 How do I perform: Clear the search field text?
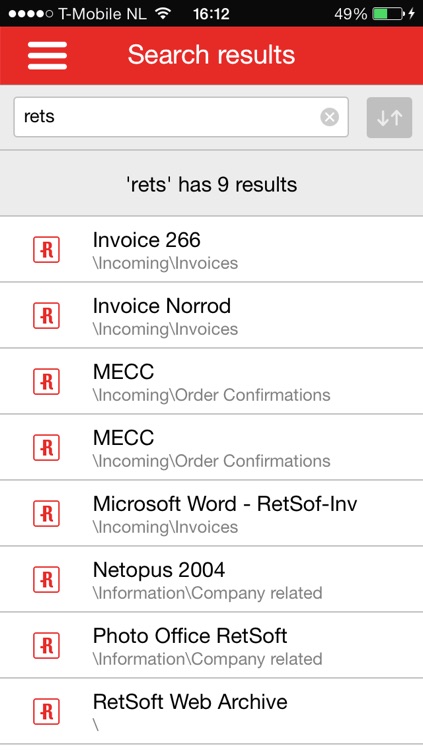[x=329, y=117]
